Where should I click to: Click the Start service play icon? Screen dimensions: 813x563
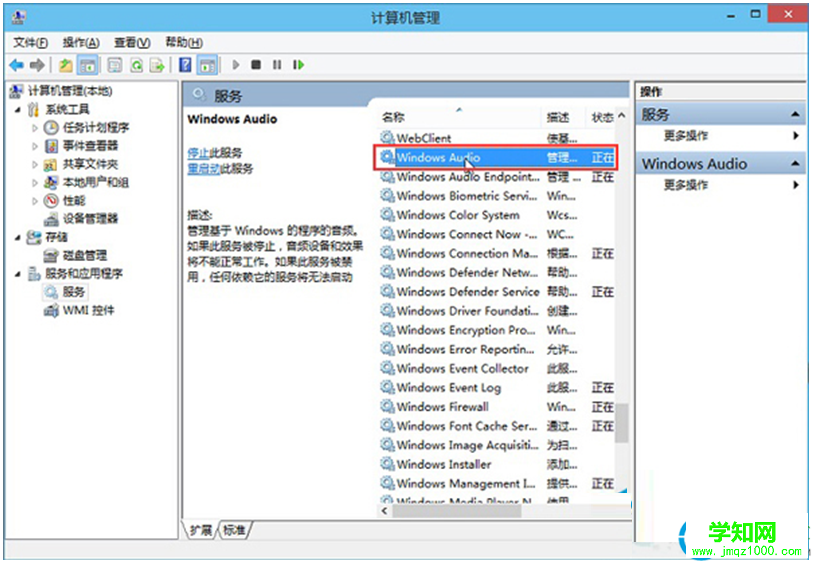pos(236,65)
